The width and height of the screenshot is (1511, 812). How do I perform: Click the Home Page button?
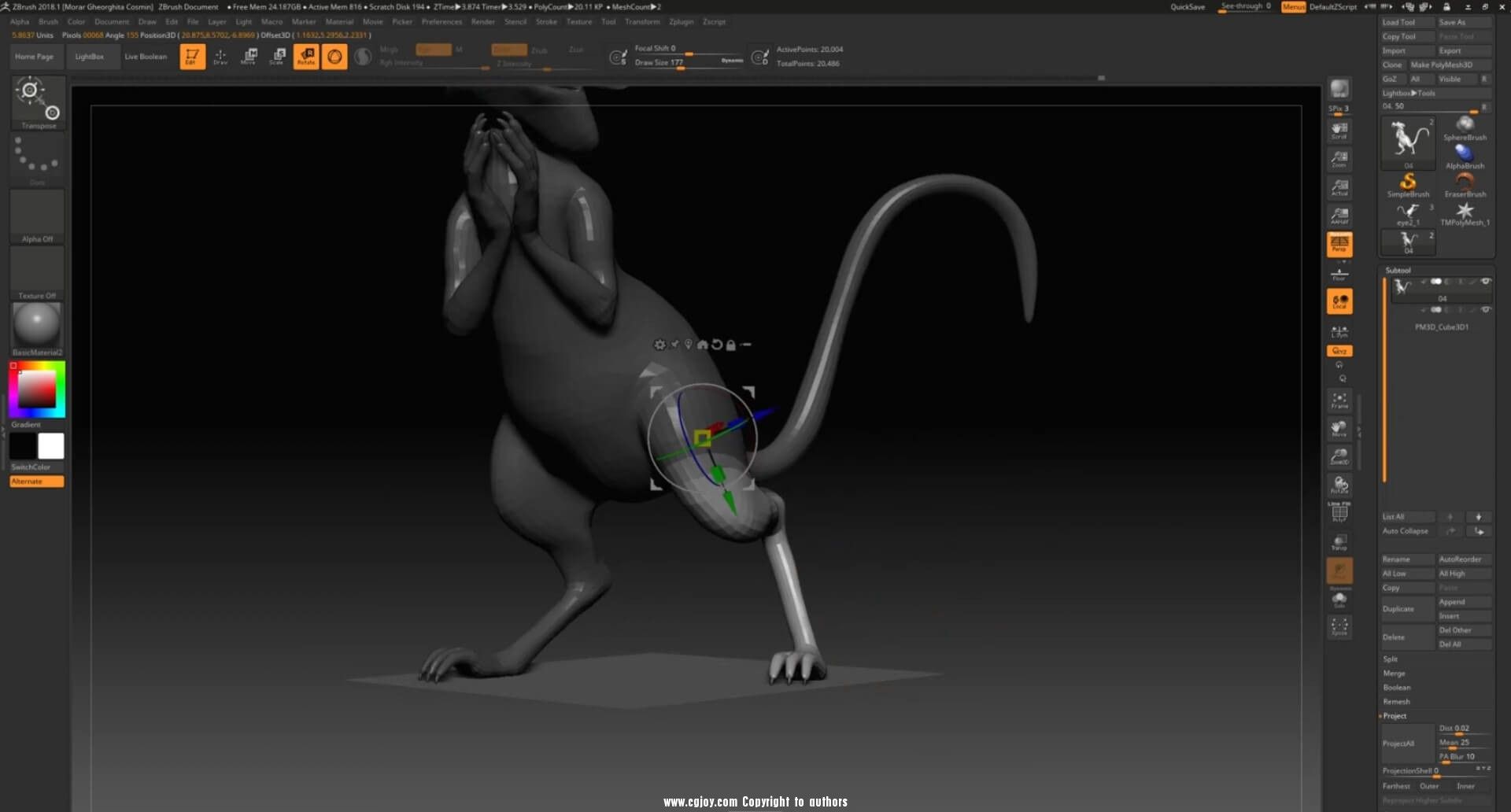[x=35, y=57]
